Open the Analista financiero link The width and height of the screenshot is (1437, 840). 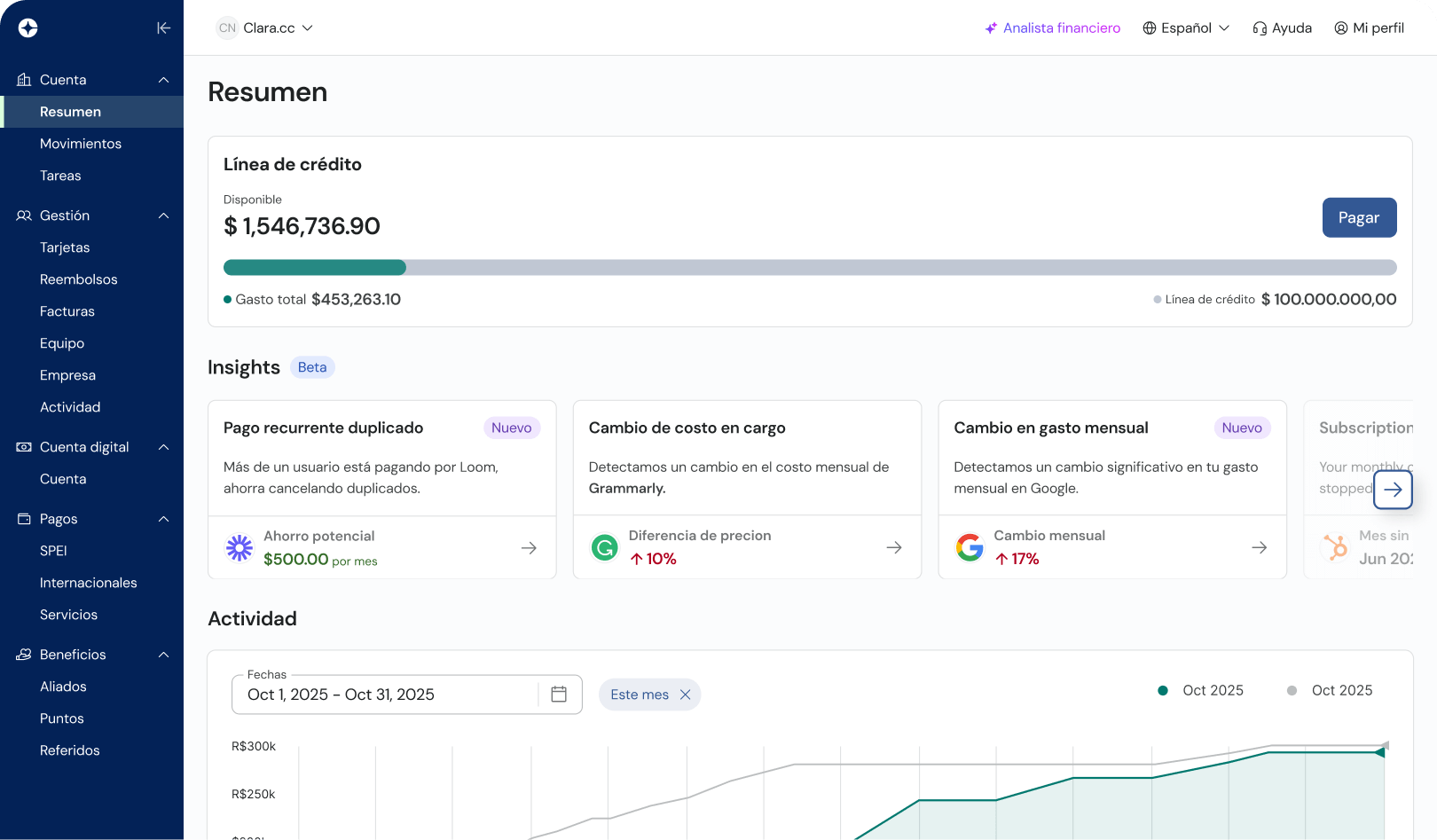pyautogui.click(x=1053, y=27)
